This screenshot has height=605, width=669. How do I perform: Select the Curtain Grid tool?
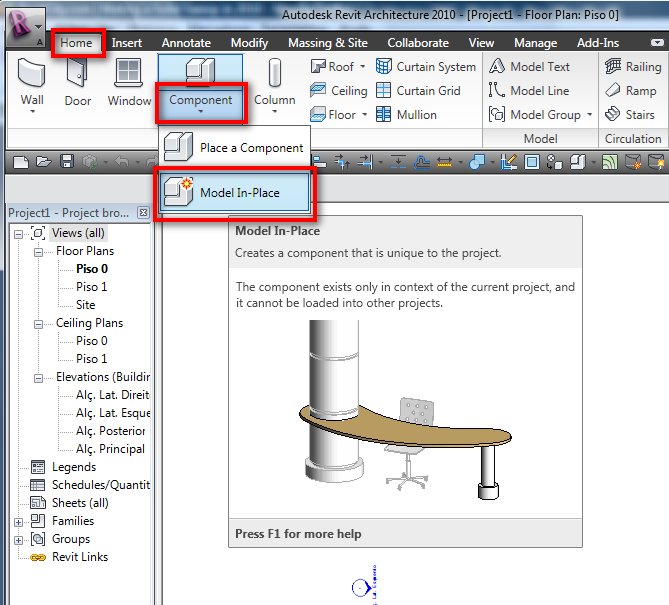click(x=418, y=90)
